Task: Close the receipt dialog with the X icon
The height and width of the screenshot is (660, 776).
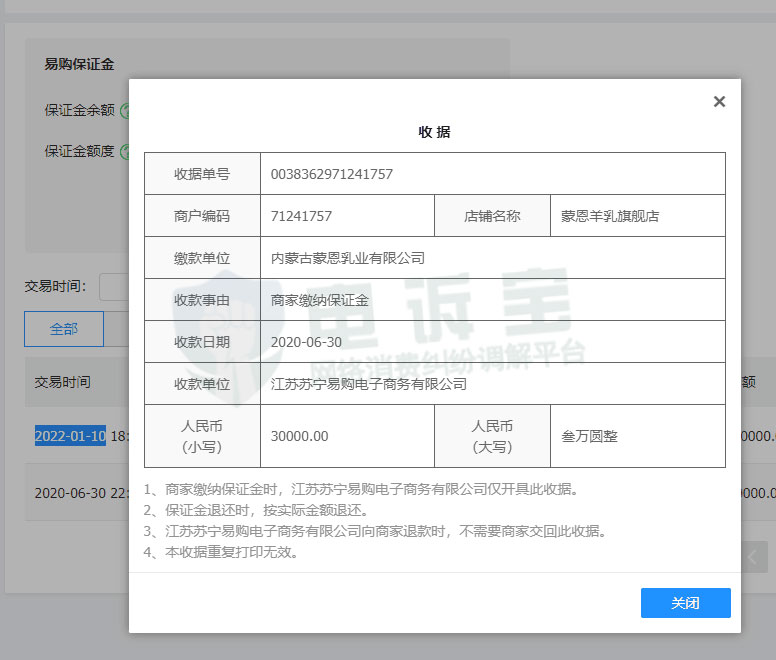Action: 719,101
